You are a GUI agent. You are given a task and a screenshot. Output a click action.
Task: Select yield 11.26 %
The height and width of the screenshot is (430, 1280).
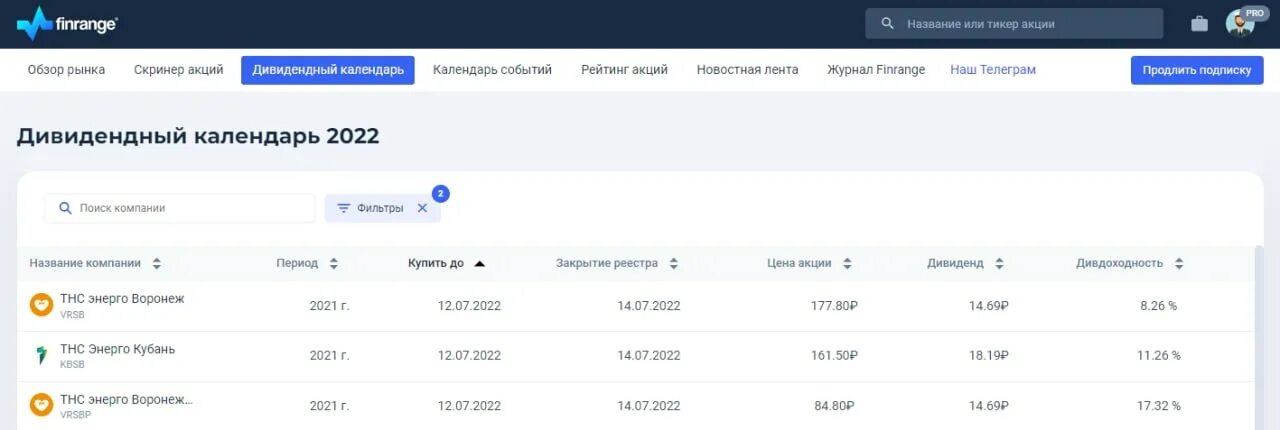[x=1158, y=356]
